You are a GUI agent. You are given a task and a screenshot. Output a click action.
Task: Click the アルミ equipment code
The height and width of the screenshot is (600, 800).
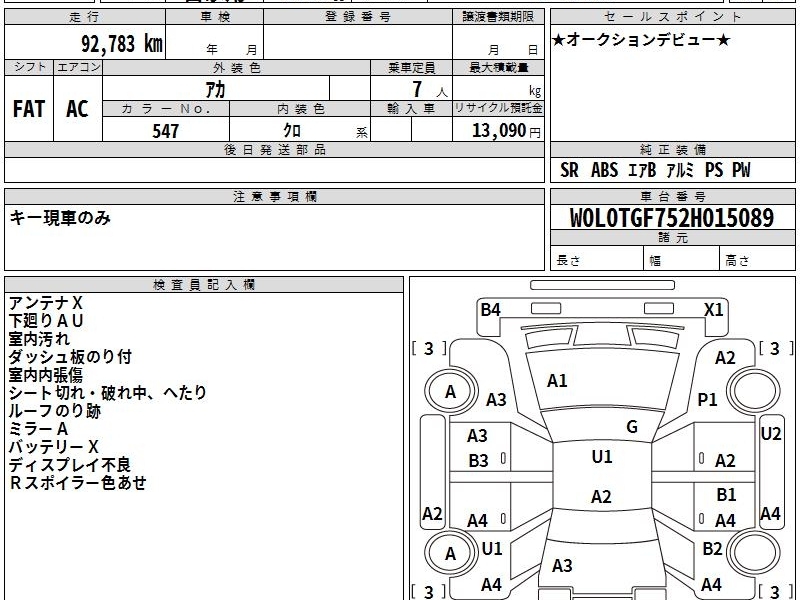click(680, 170)
